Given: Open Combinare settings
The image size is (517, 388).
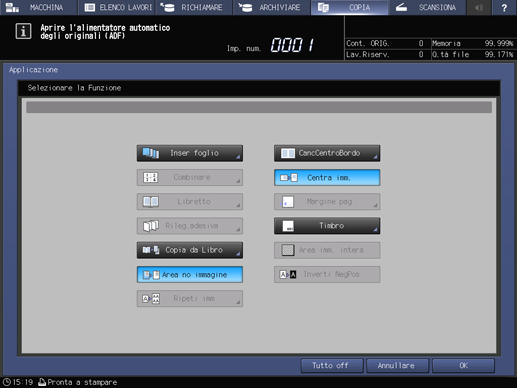Looking at the screenshot, I should (190, 177).
